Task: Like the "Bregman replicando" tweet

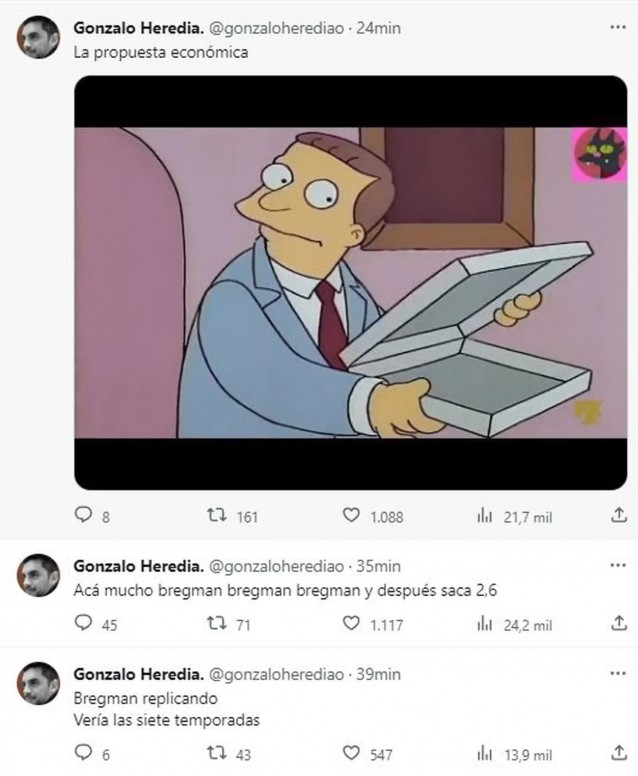Action: coord(351,751)
